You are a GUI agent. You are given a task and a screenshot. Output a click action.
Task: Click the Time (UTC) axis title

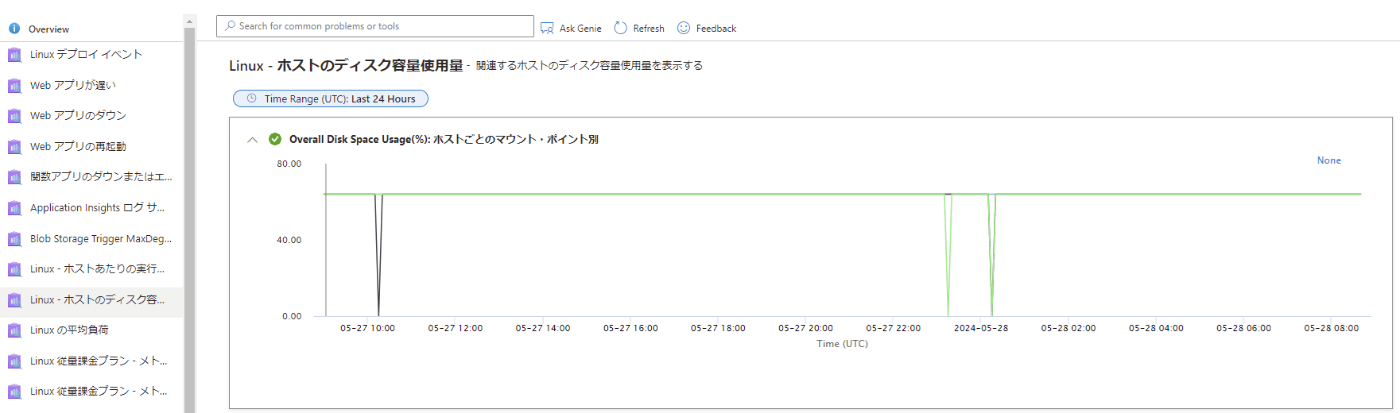[842, 343]
